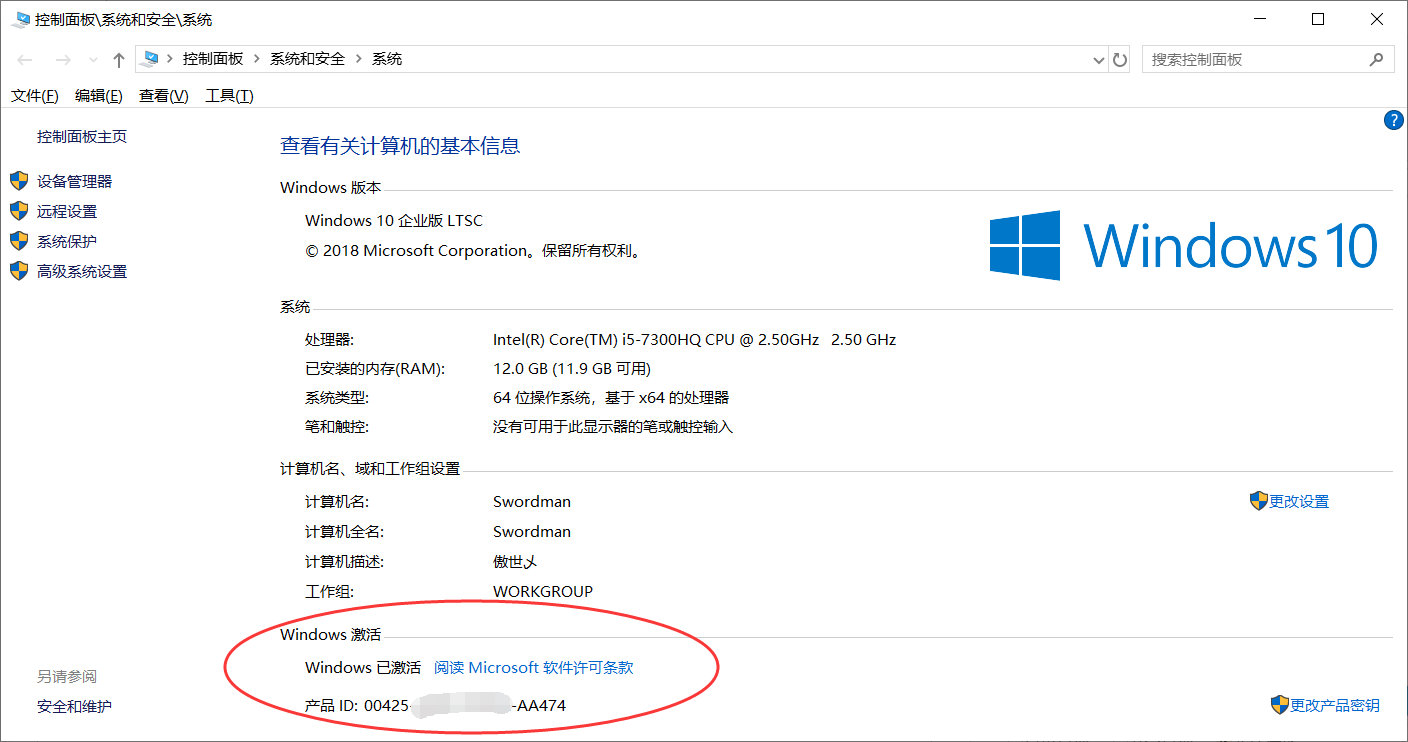
Task: Open the 工具(T) menu
Action: 229,96
